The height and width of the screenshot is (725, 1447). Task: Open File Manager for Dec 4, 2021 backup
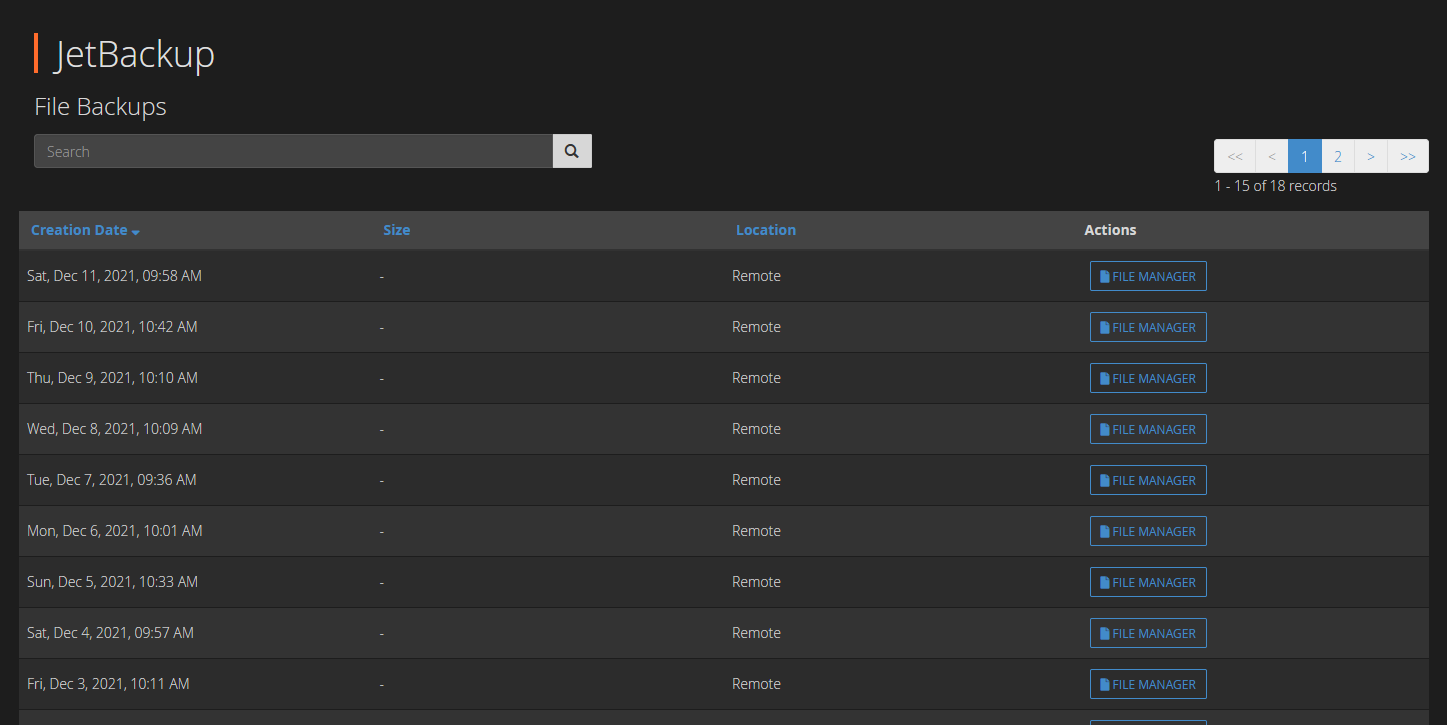pyautogui.click(x=1148, y=633)
